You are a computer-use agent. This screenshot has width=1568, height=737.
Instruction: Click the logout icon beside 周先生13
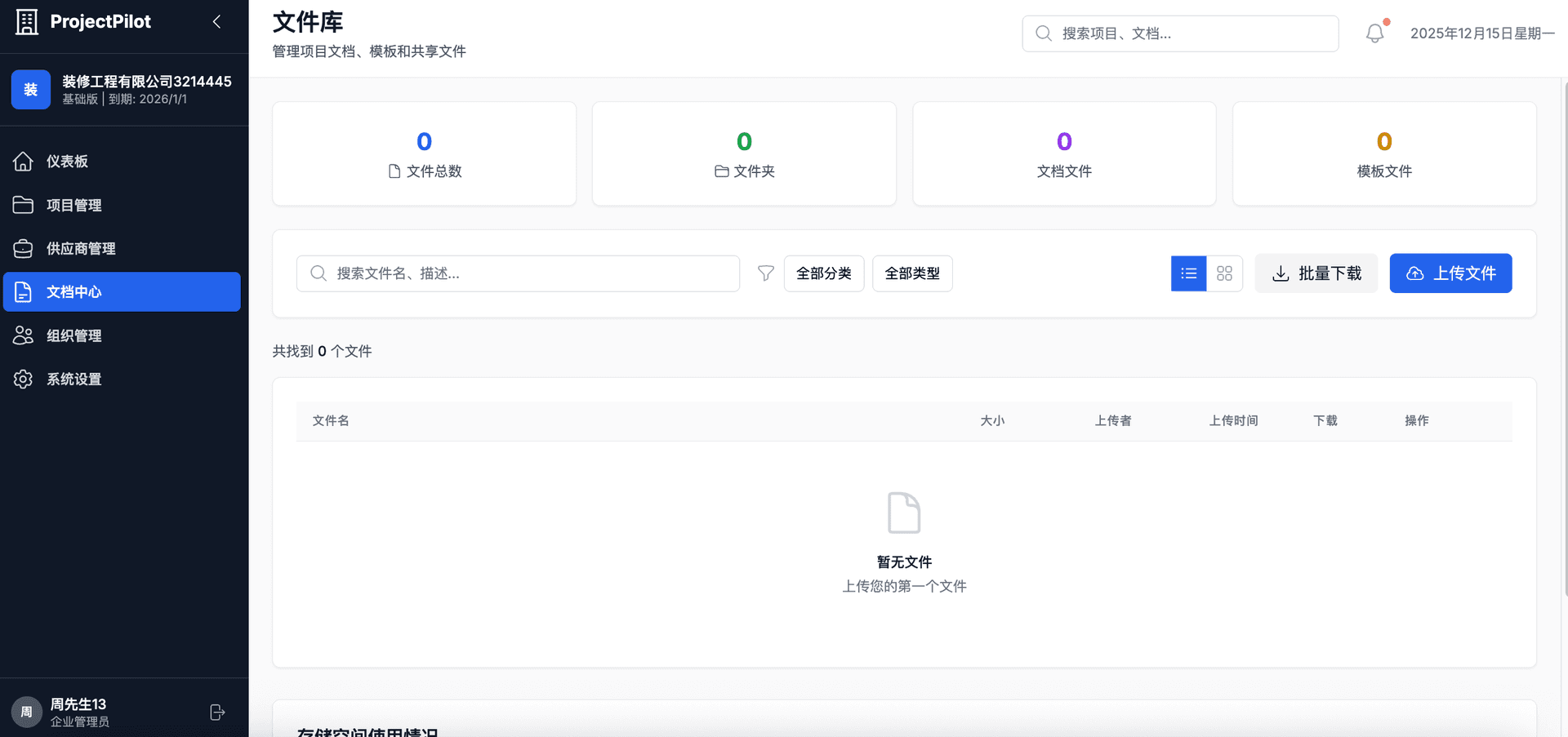[x=217, y=713]
